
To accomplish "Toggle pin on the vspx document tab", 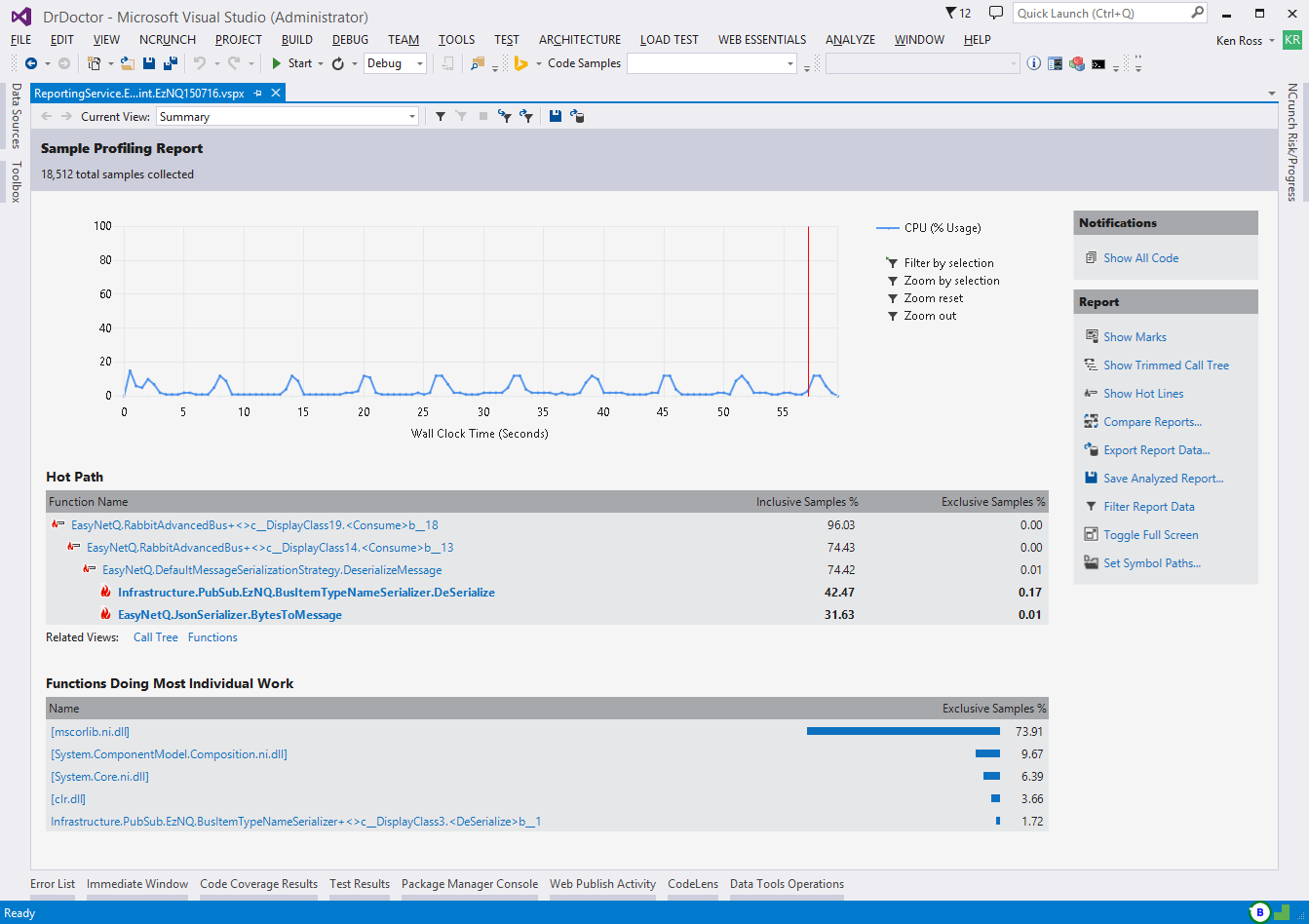I will 258,94.
